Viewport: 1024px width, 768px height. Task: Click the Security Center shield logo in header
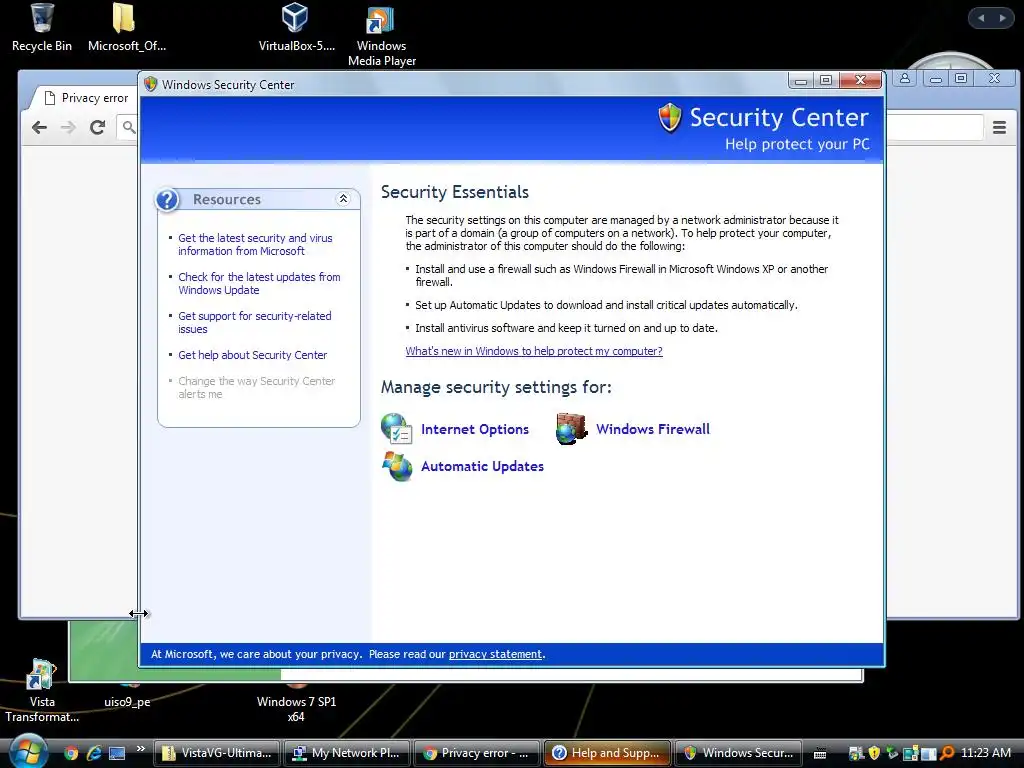click(670, 118)
